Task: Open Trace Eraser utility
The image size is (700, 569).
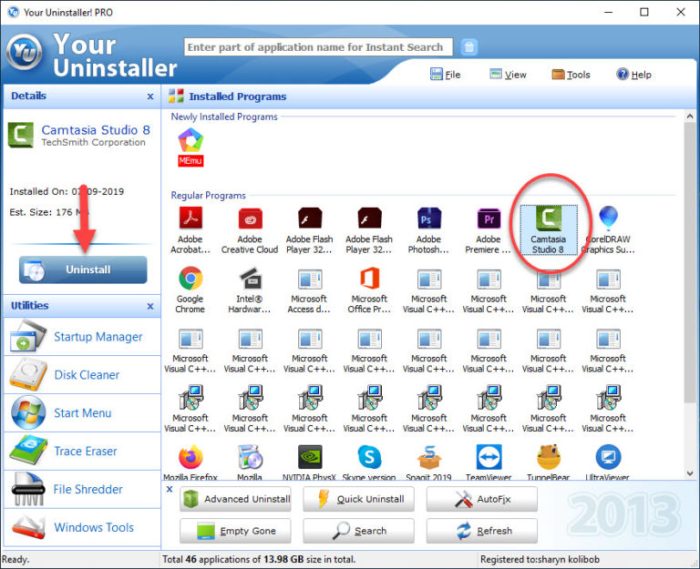Action: pos(82,451)
